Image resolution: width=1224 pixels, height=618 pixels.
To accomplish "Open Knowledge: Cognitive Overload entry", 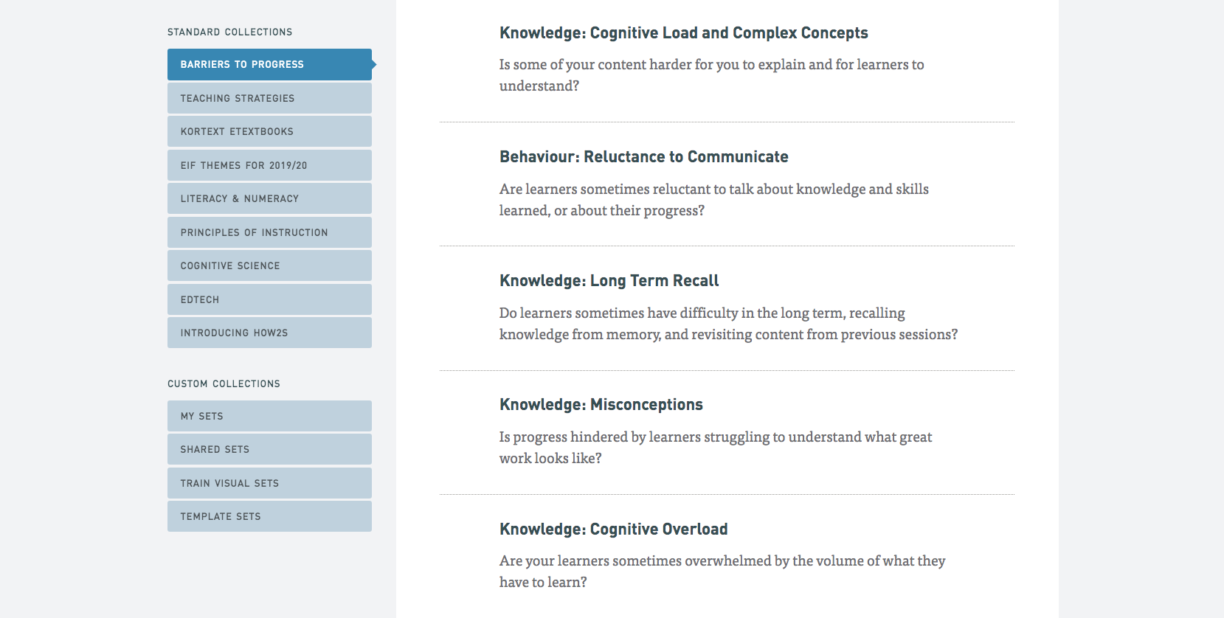I will pyautogui.click(x=614, y=529).
